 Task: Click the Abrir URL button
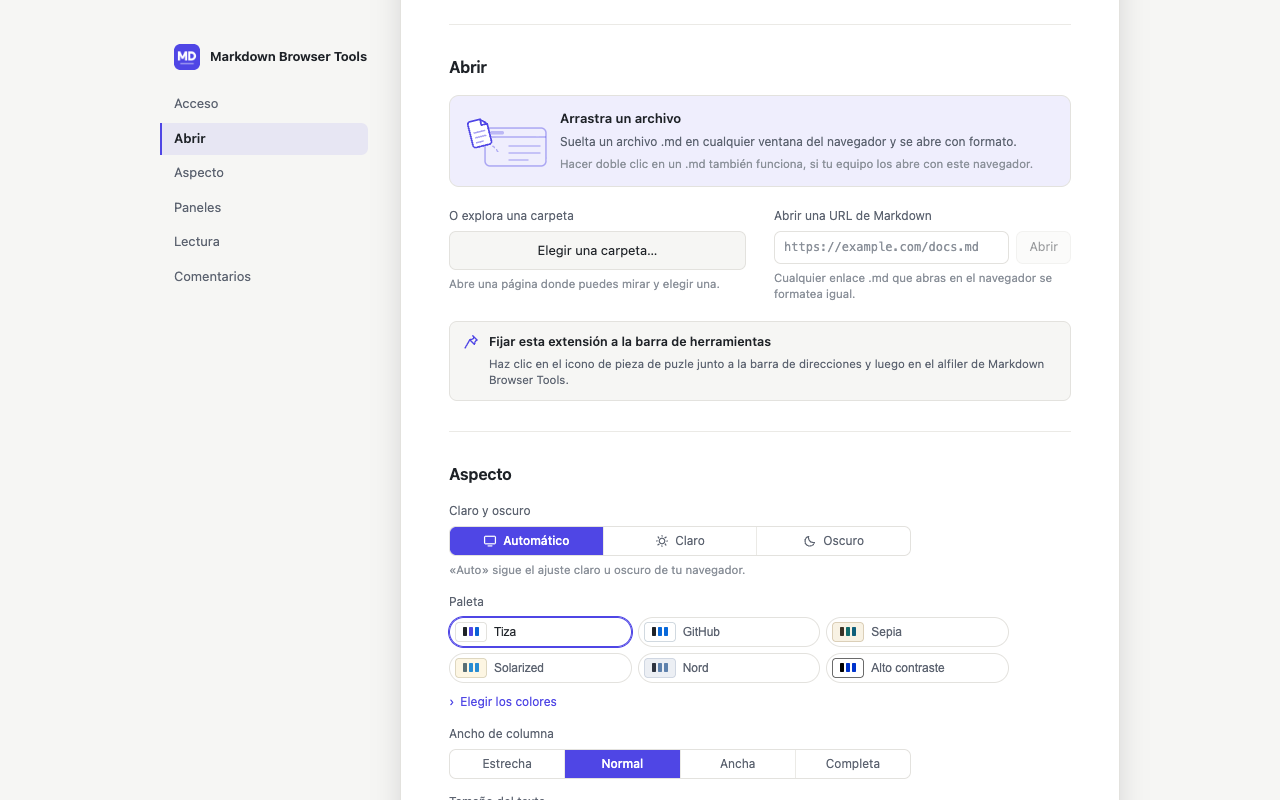pos(1043,247)
